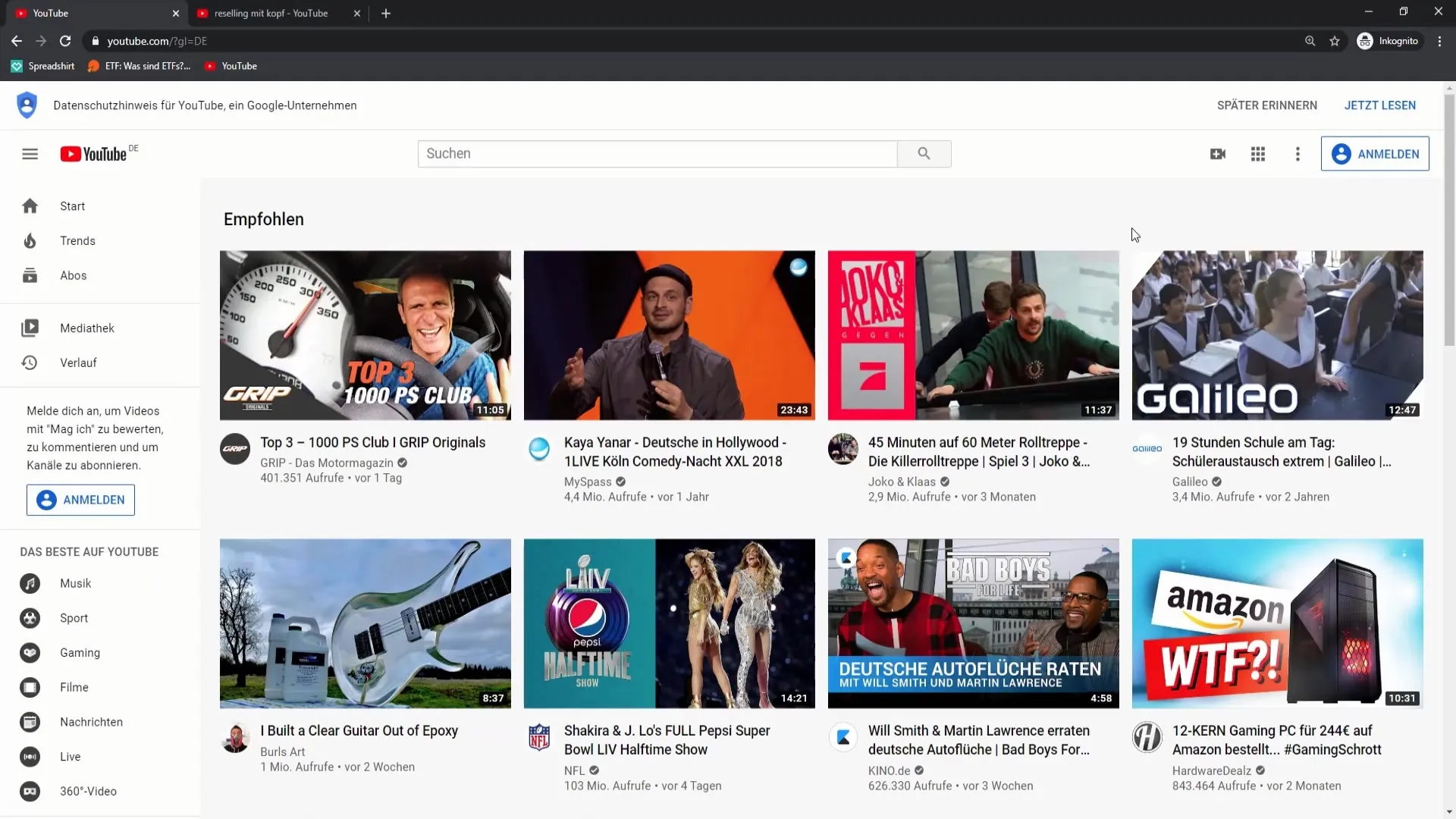
Task: Click the browser back arrow
Action: (x=17, y=41)
